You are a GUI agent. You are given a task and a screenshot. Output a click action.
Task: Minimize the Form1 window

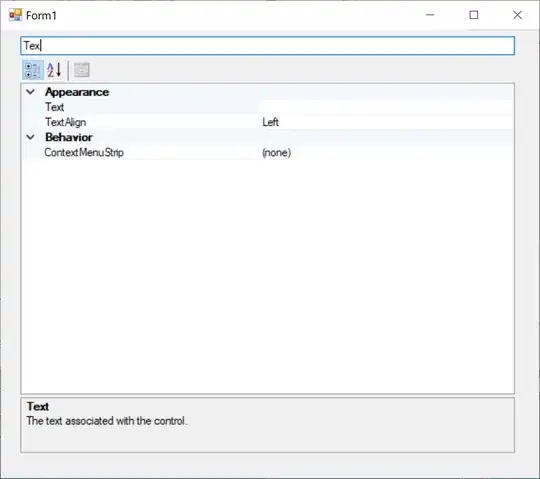[430, 15]
